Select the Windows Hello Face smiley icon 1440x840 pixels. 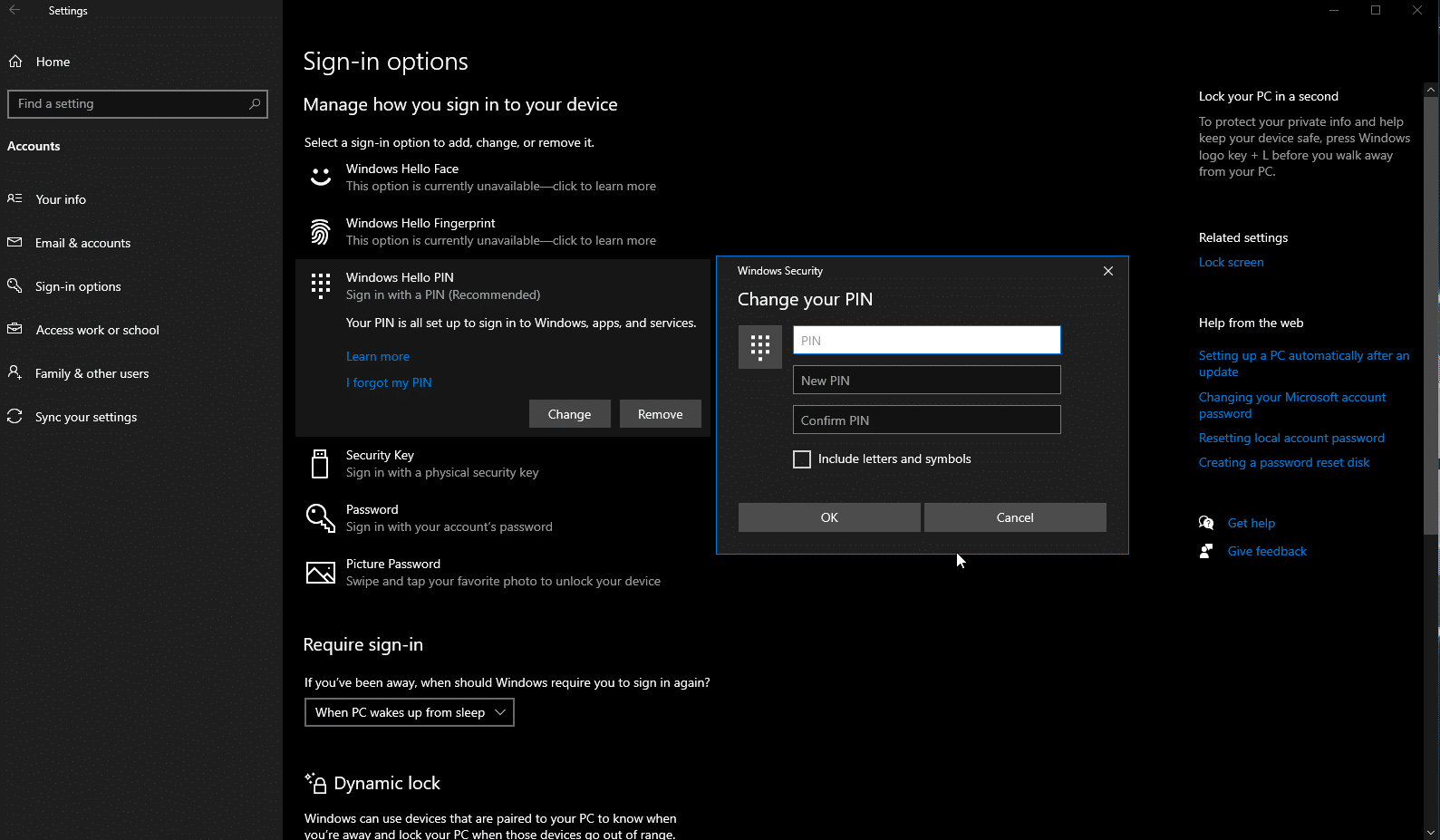tap(321, 177)
